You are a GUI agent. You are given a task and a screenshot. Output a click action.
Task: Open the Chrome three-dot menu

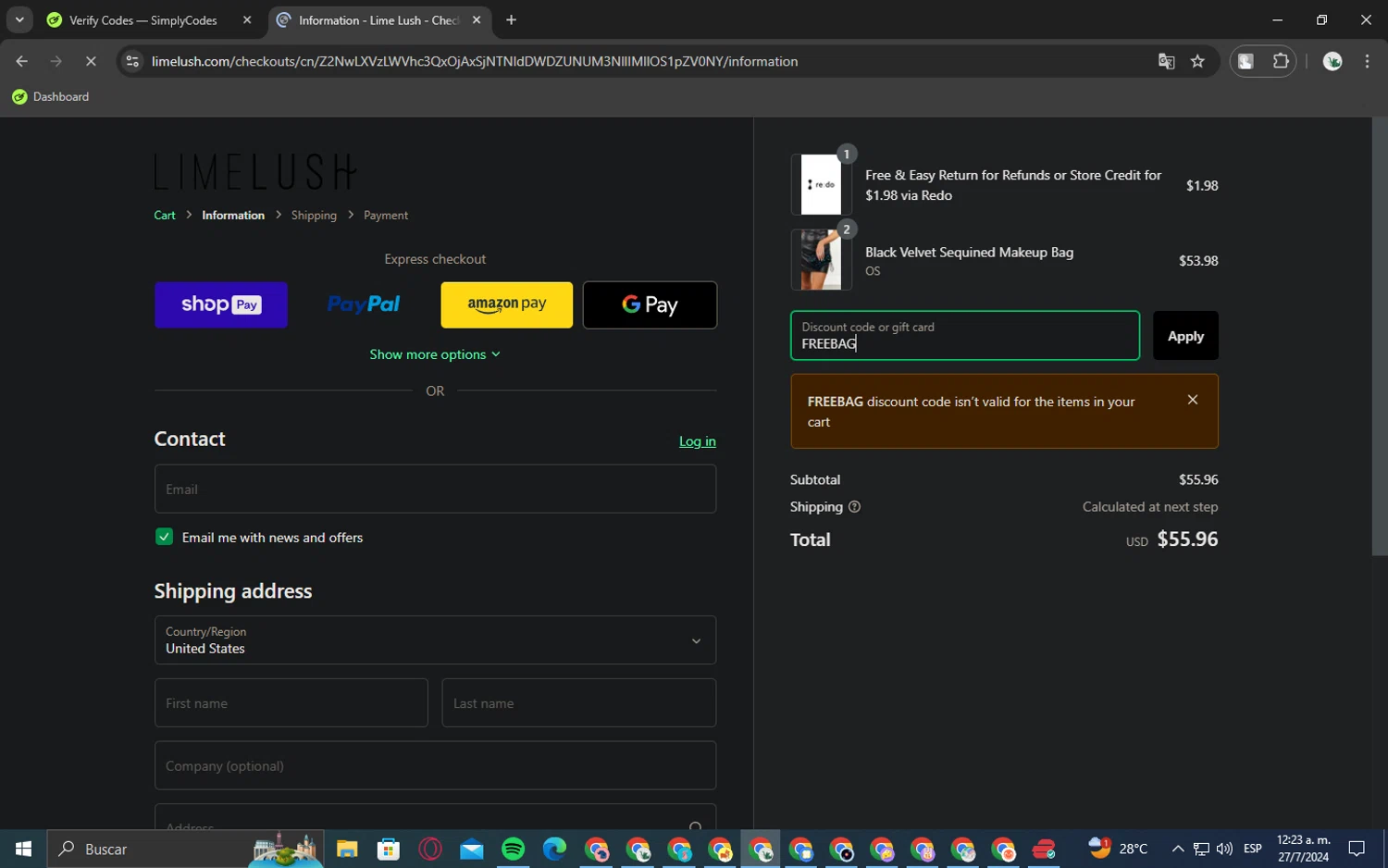pyautogui.click(x=1367, y=61)
